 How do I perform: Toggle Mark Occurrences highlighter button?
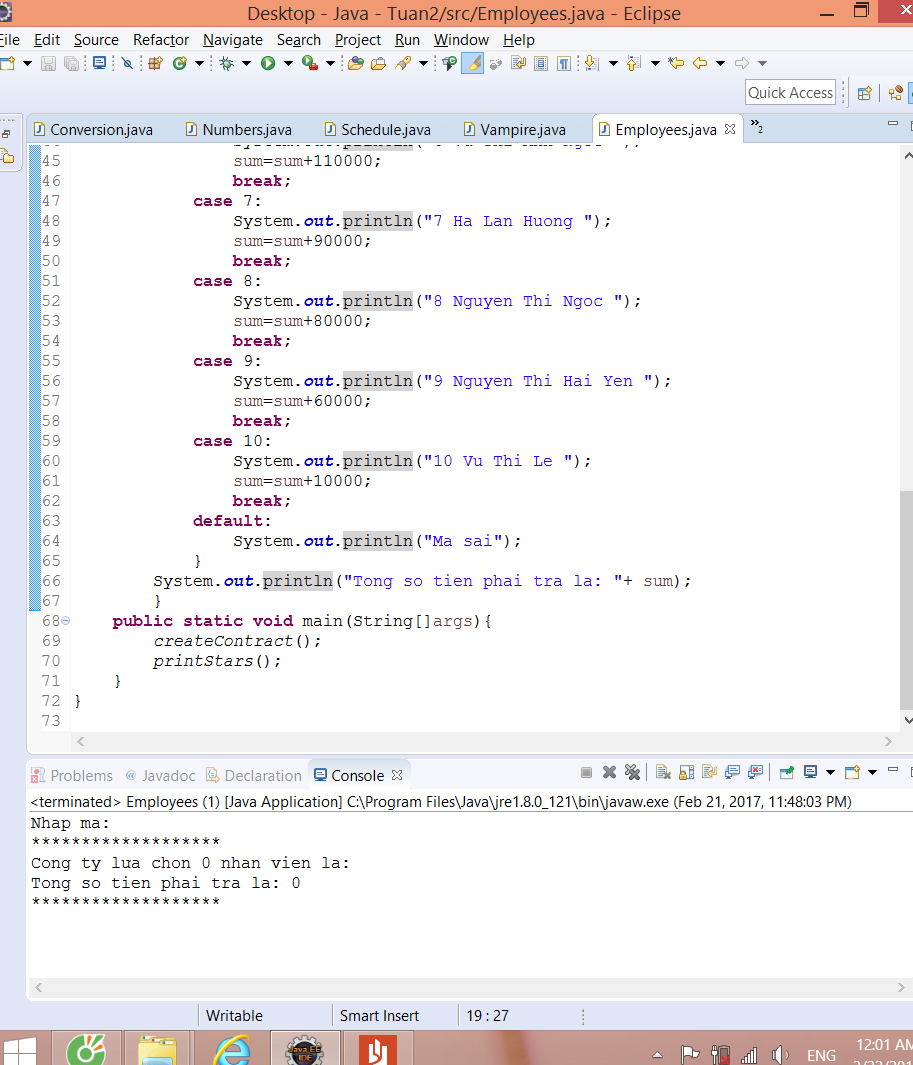472,63
